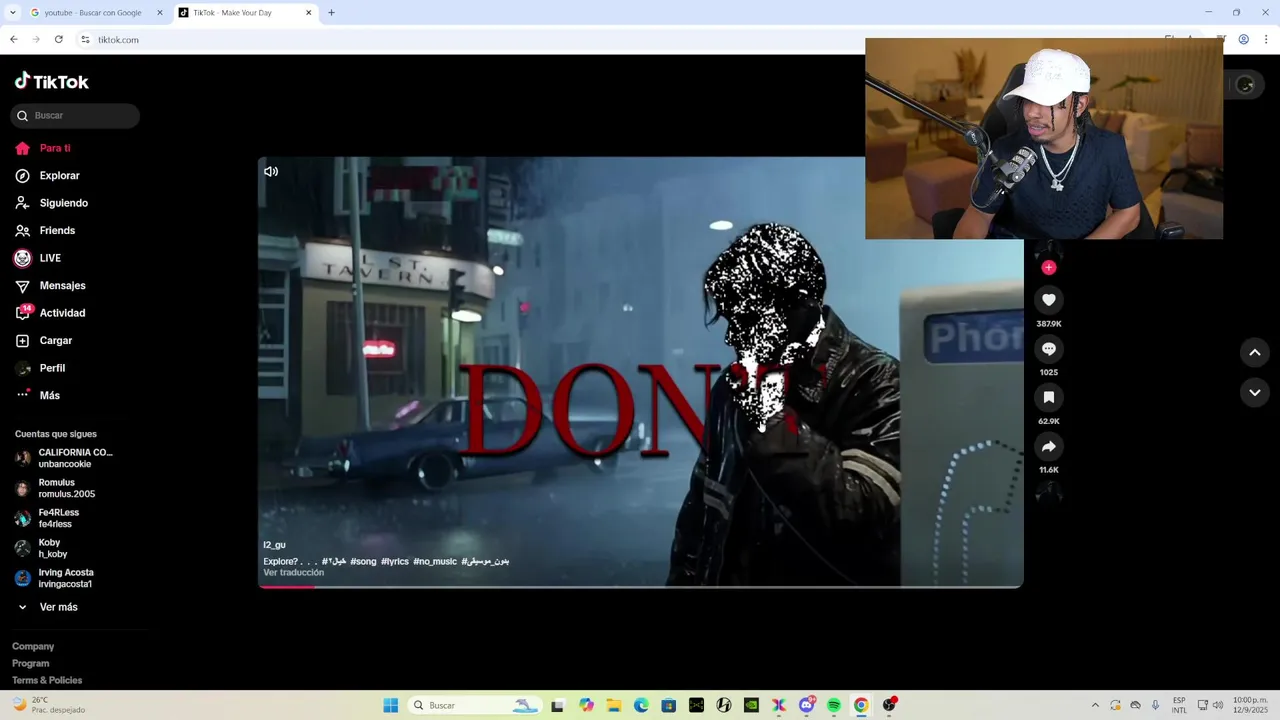Open NVIDIA app from taskbar
Image resolution: width=1280 pixels, height=720 pixels.
click(x=751, y=706)
